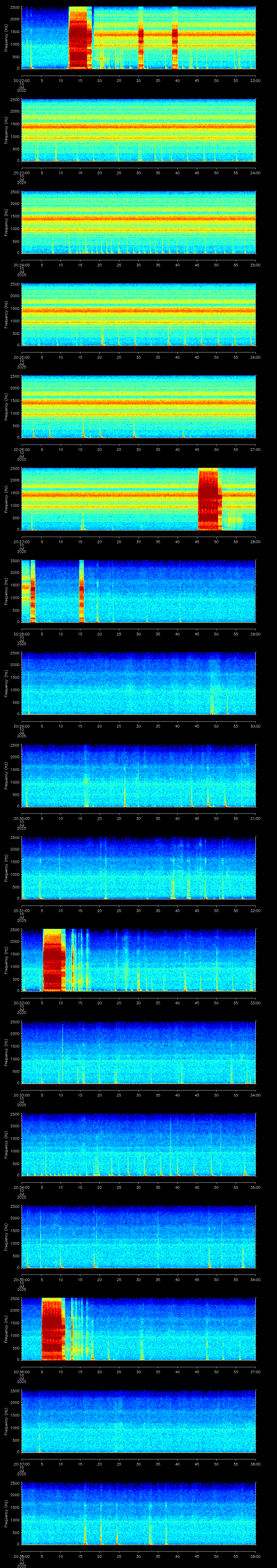Pick the '20:28:00' start time label
Viewport: 277px width, 1568px height.
pyautogui.click(x=21, y=634)
